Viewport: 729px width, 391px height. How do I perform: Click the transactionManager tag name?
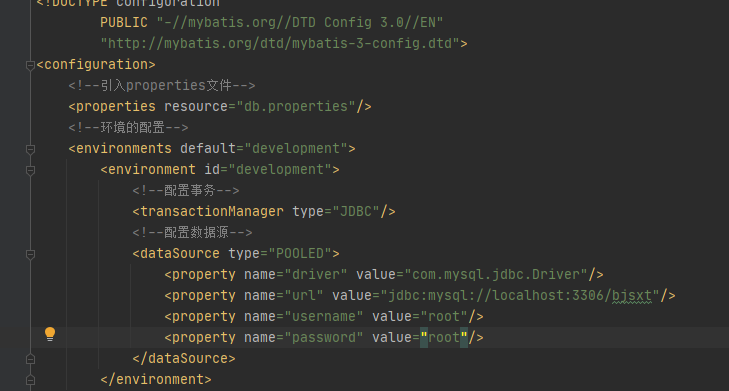[212, 212]
